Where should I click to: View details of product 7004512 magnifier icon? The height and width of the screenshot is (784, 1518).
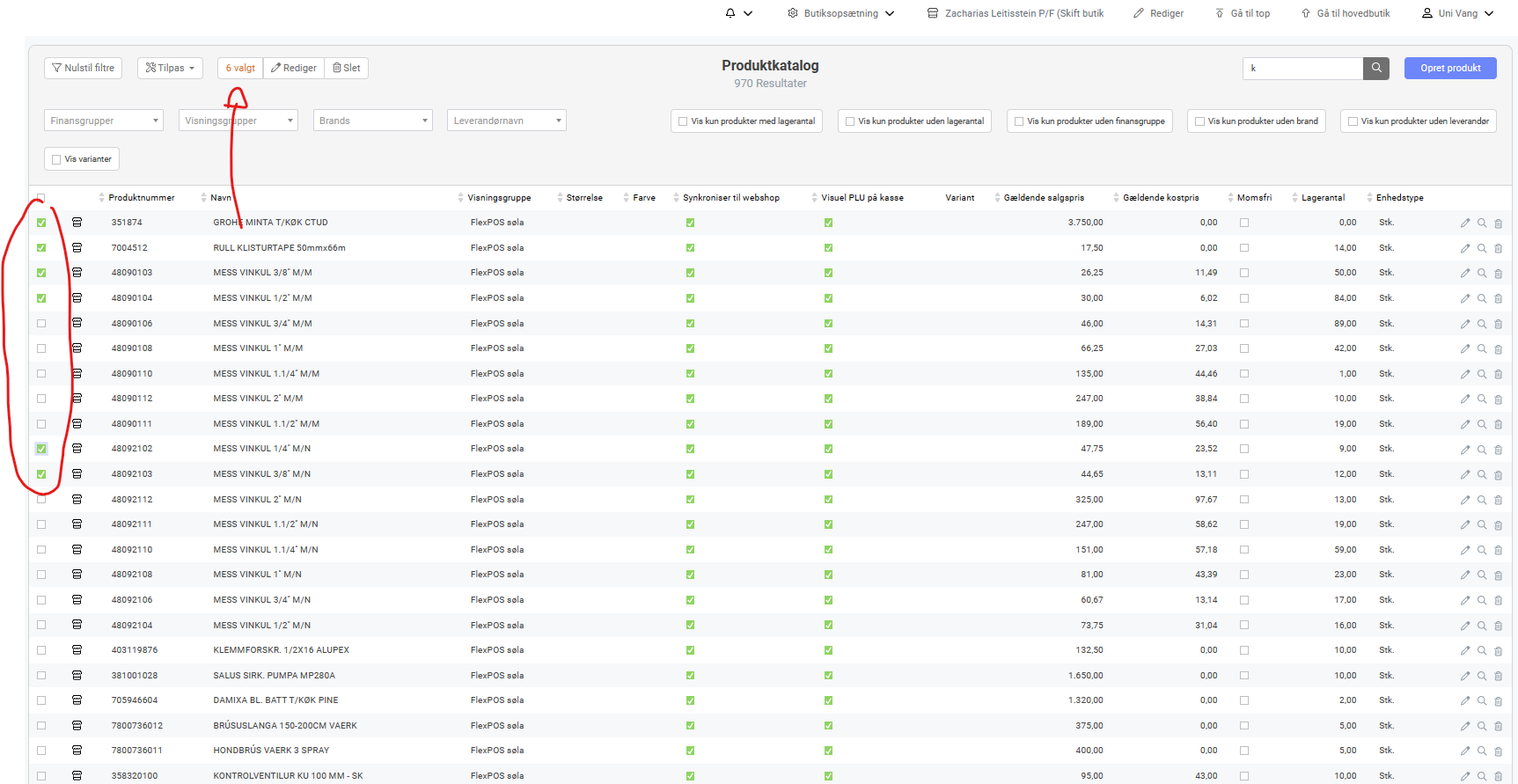point(1482,248)
